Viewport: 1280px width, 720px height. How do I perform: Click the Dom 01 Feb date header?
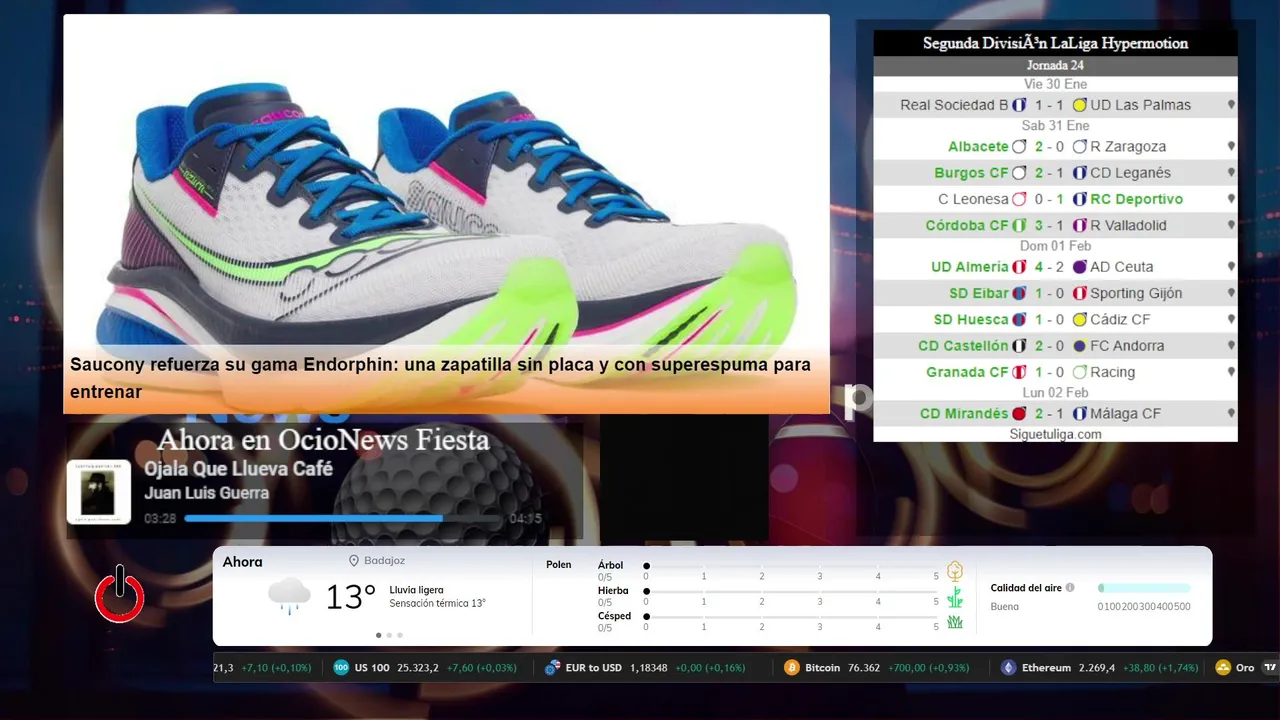pyautogui.click(x=1055, y=246)
